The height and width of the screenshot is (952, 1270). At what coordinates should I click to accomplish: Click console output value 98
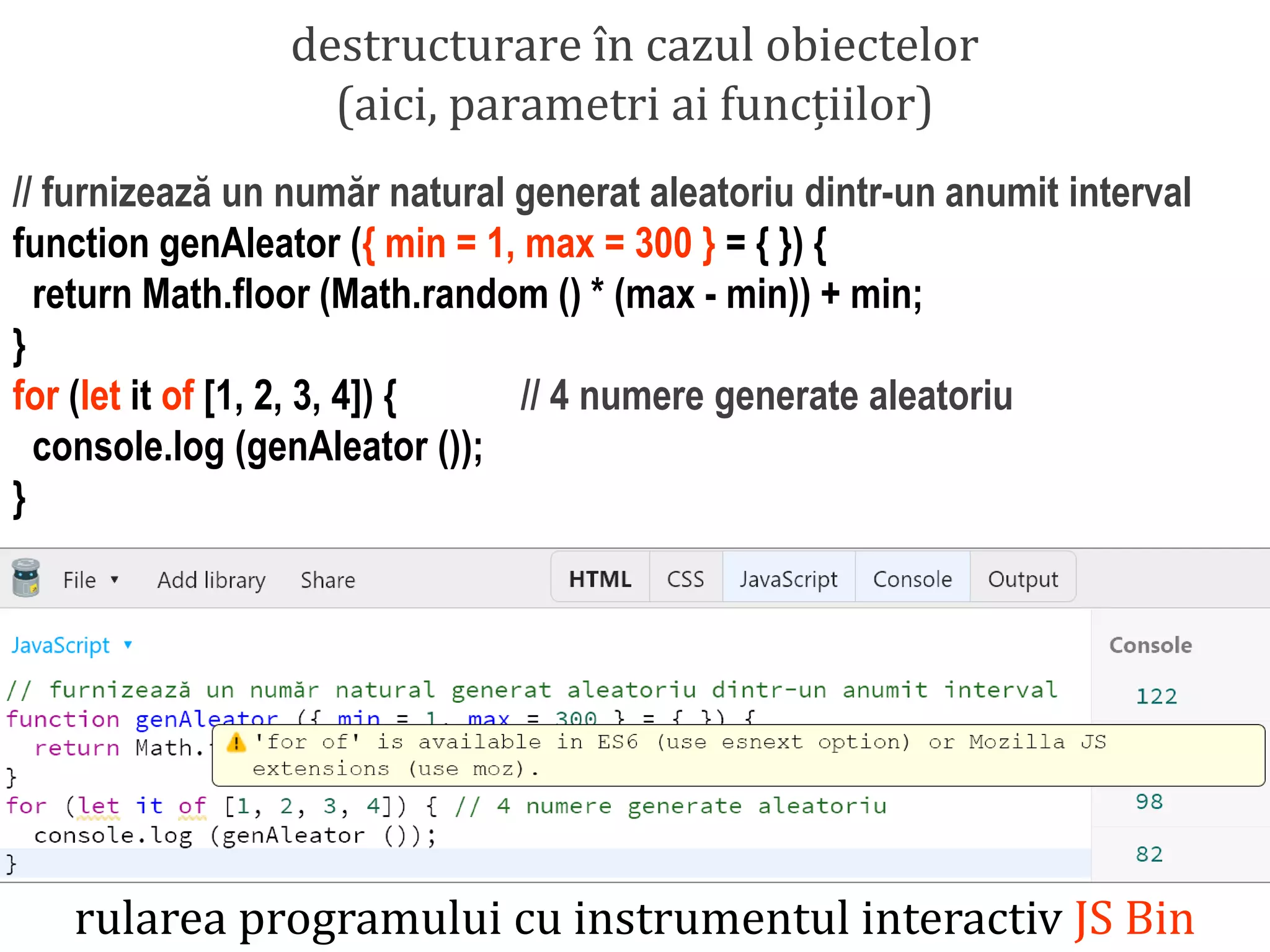click(x=1149, y=801)
